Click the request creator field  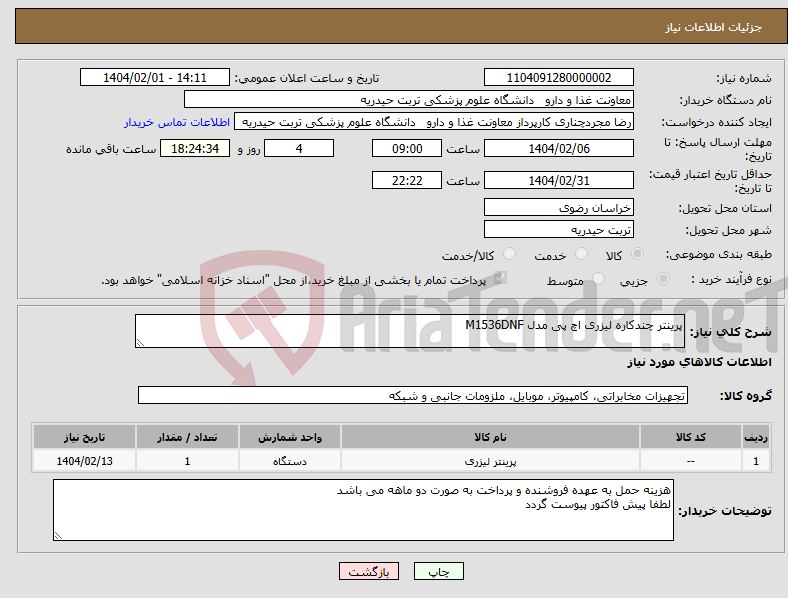click(434, 122)
